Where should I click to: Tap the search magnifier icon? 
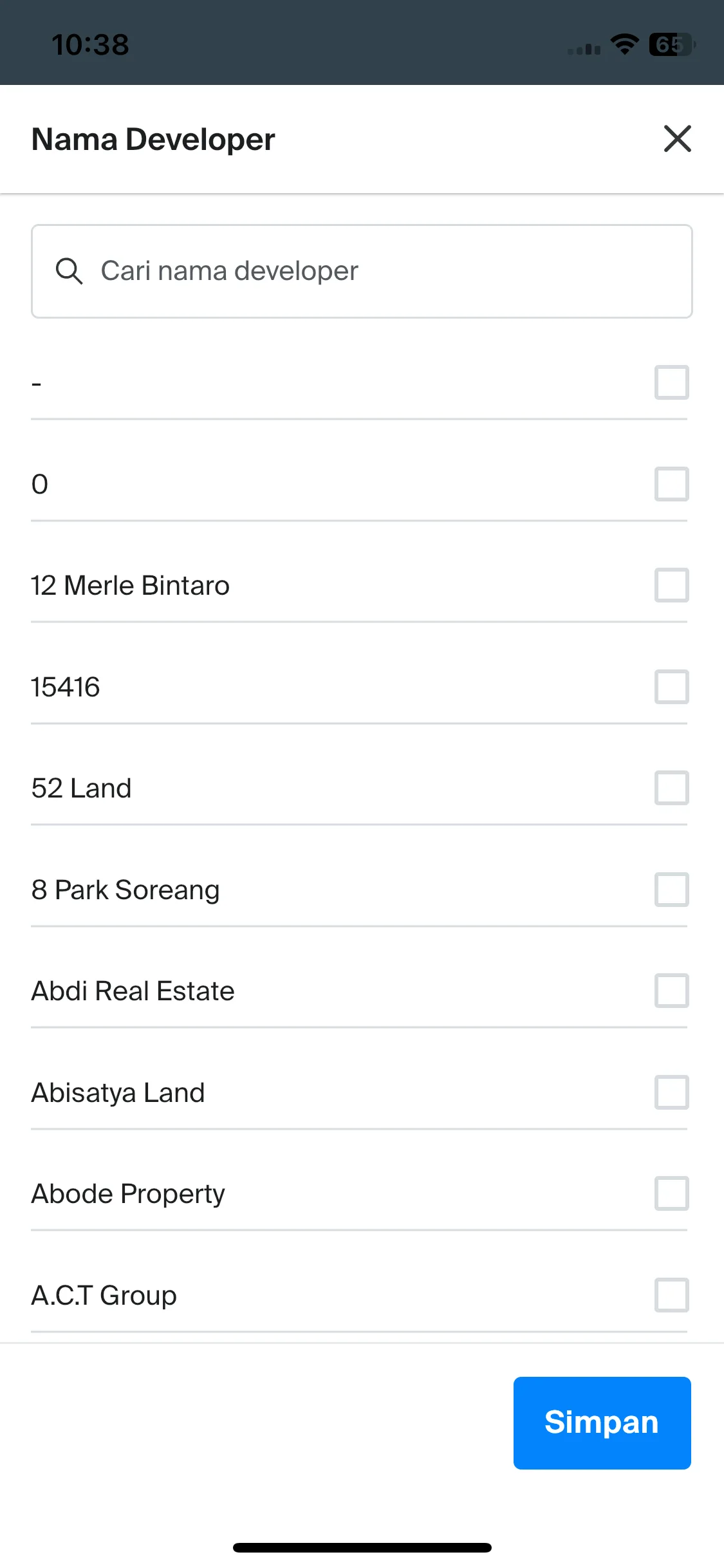point(69,271)
